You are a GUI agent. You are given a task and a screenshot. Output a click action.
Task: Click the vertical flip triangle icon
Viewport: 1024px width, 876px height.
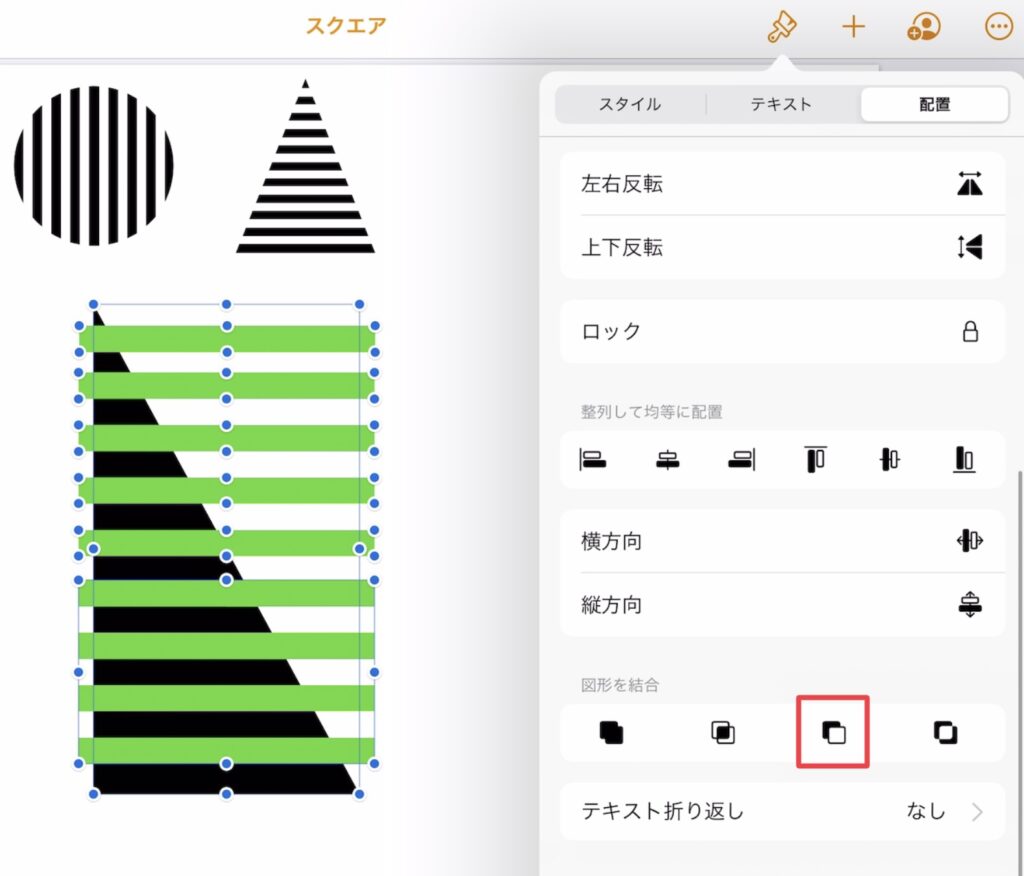tap(970, 248)
